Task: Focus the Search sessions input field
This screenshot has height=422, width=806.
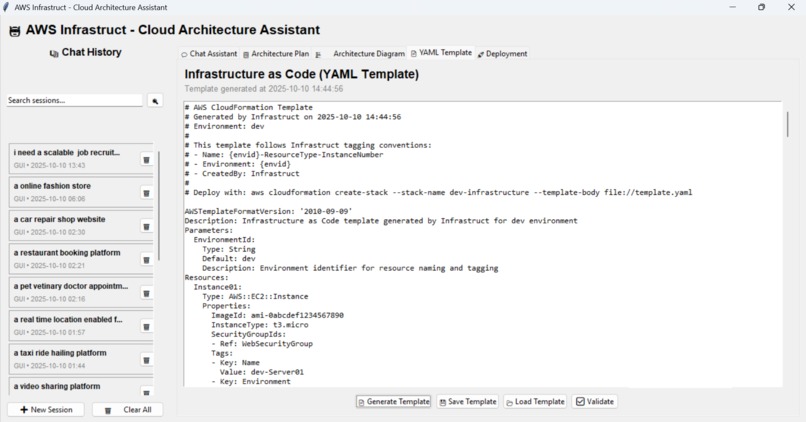Action: click(75, 100)
